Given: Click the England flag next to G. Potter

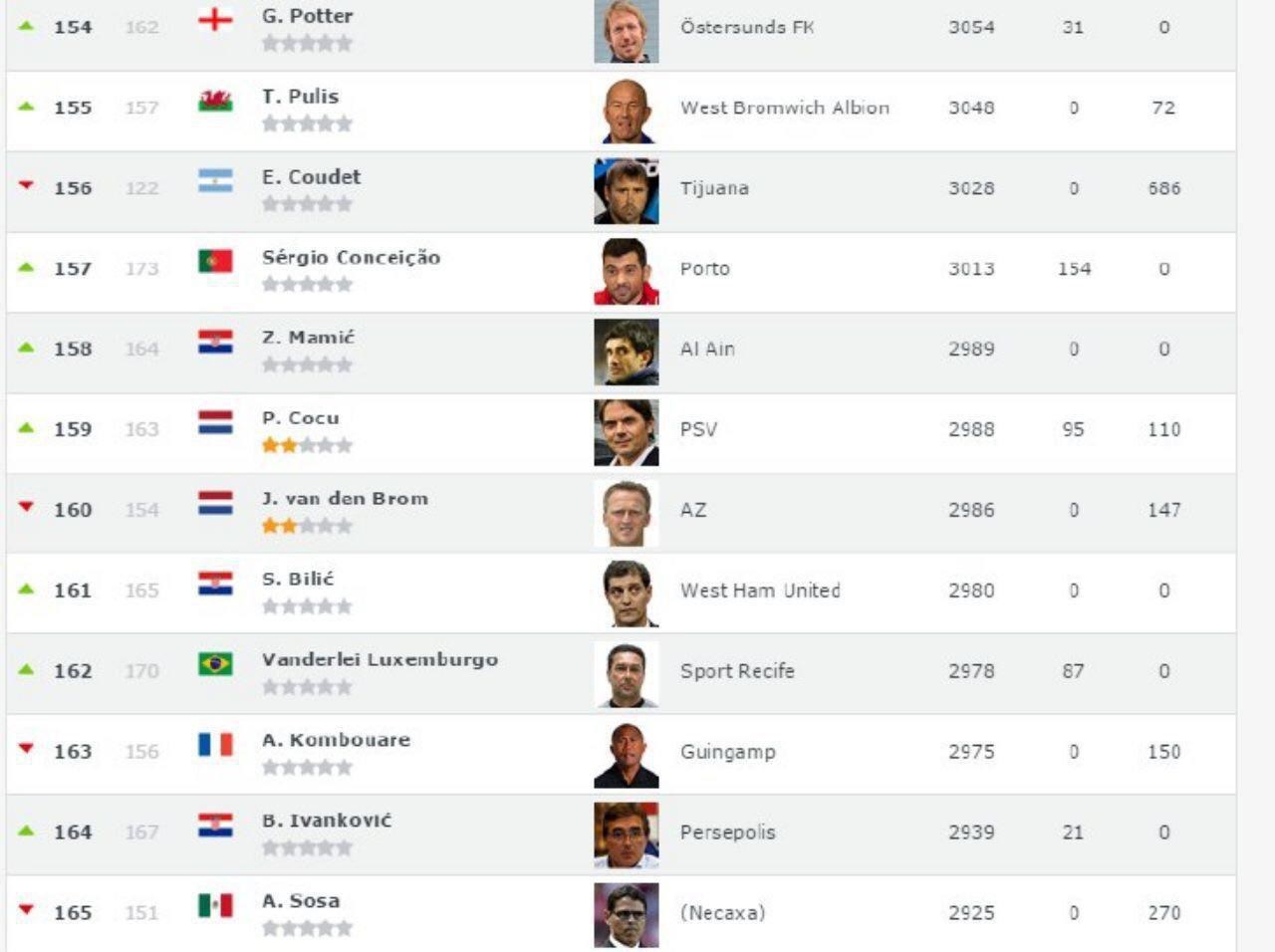Looking at the screenshot, I should click(215, 19).
